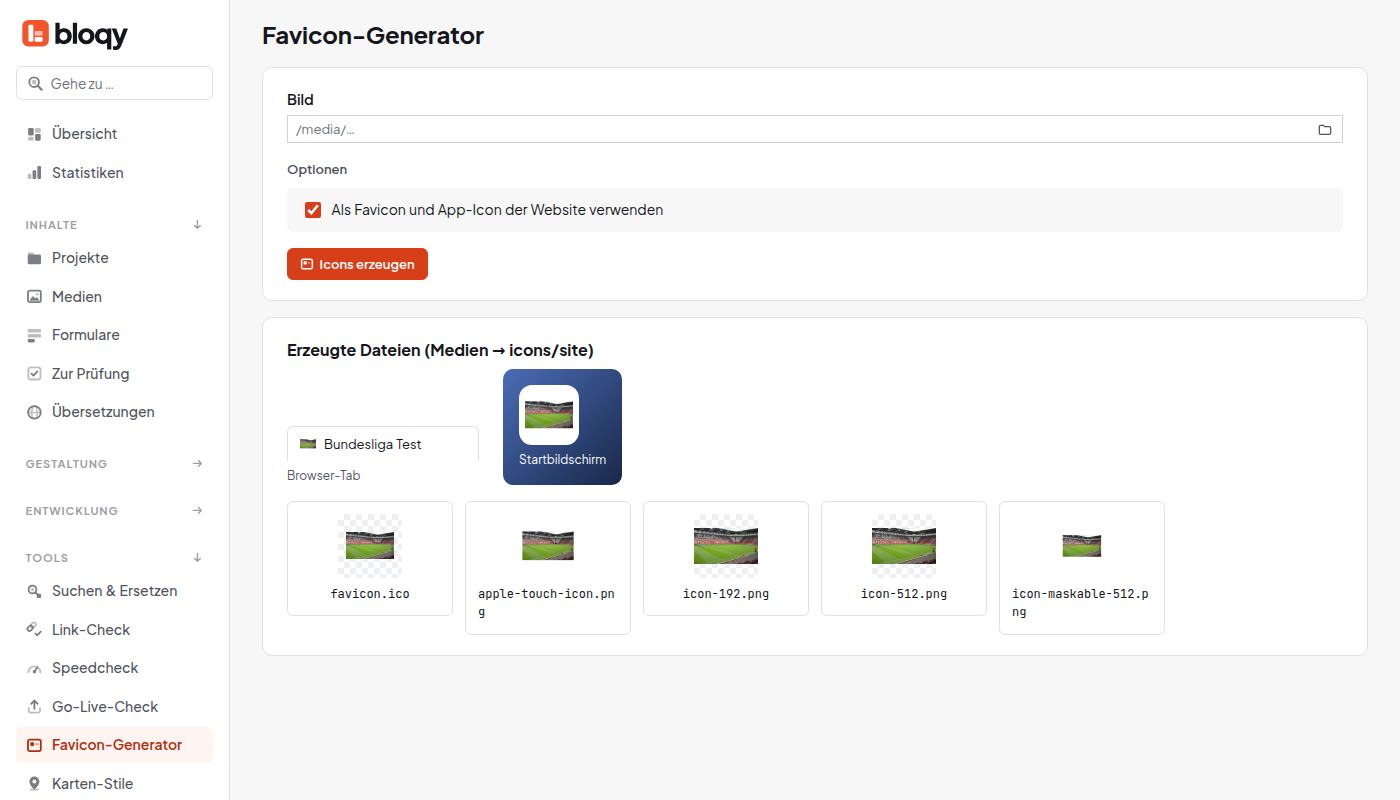Click the Favicon-Generator sidebar icon
This screenshot has height=800, width=1400.
[34, 745]
